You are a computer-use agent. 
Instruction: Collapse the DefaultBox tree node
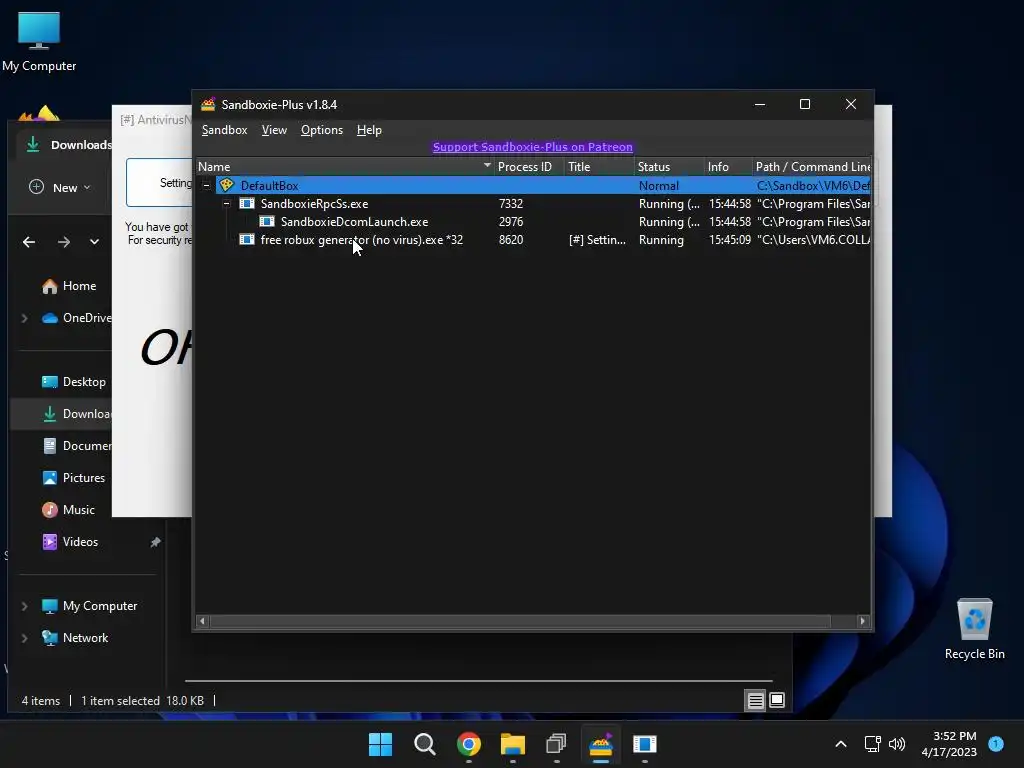206,185
